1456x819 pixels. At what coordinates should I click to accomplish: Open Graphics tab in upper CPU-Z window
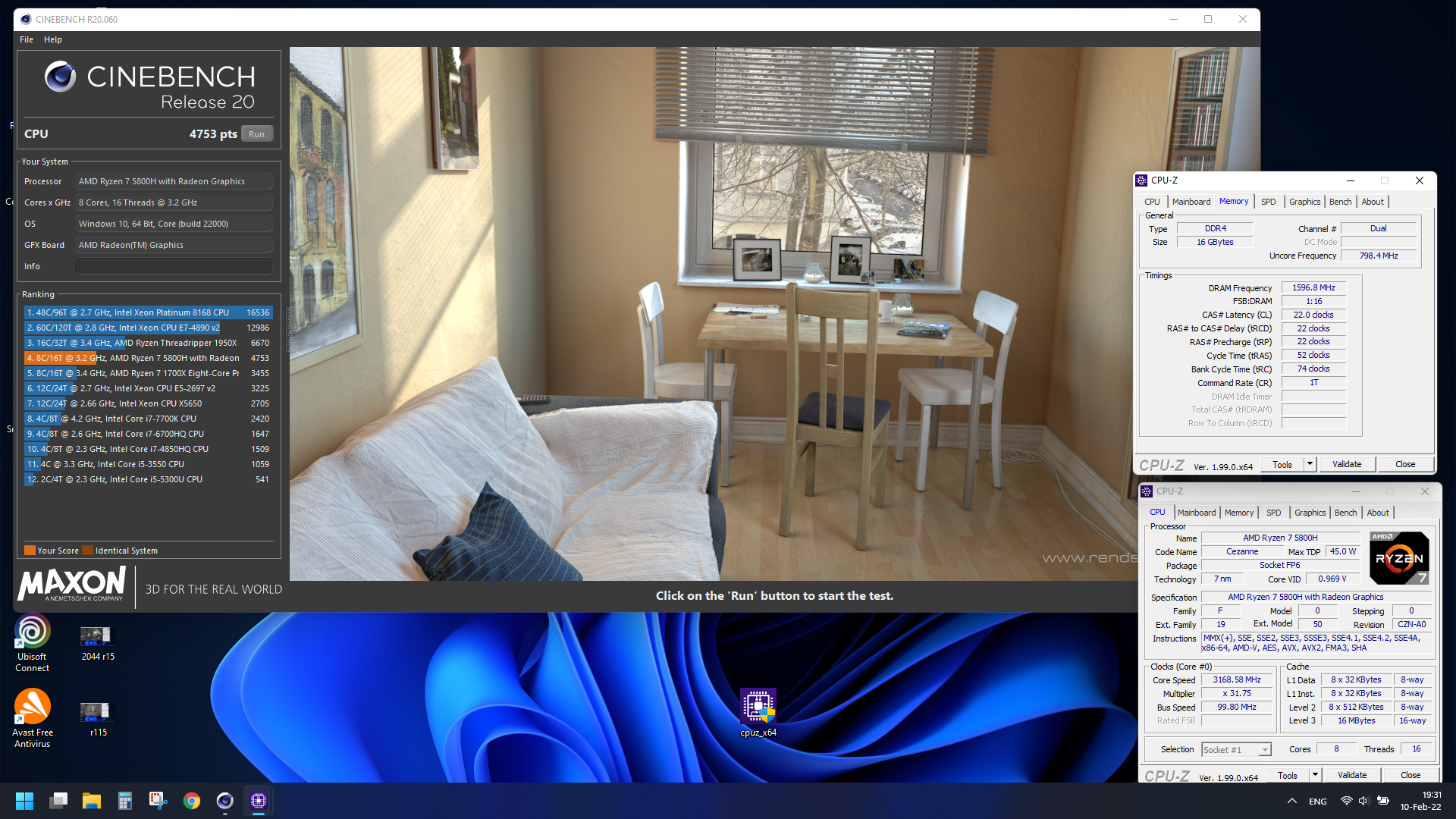point(1304,202)
